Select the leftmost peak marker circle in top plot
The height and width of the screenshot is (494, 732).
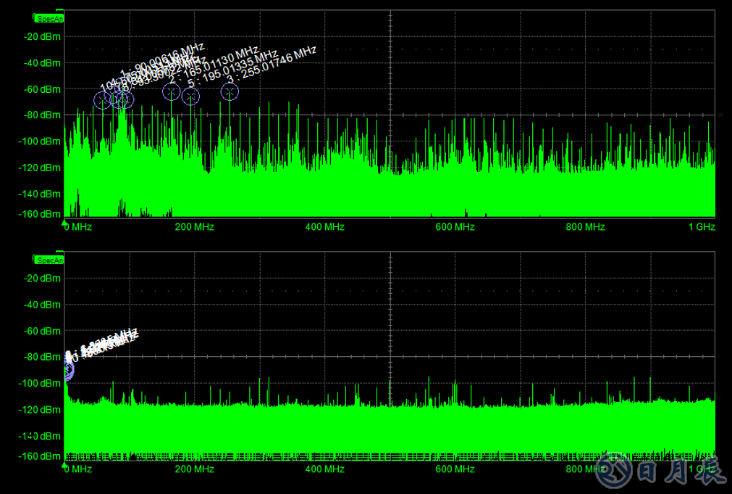(x=103, y=100)
